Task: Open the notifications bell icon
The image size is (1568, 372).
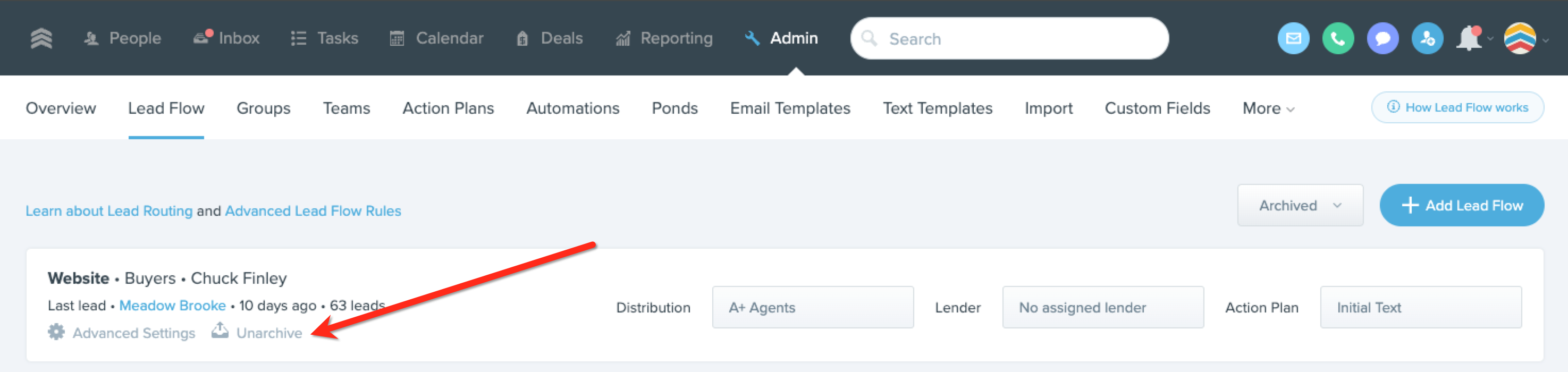Action: pyautogui.click(x=1469, y=38)
